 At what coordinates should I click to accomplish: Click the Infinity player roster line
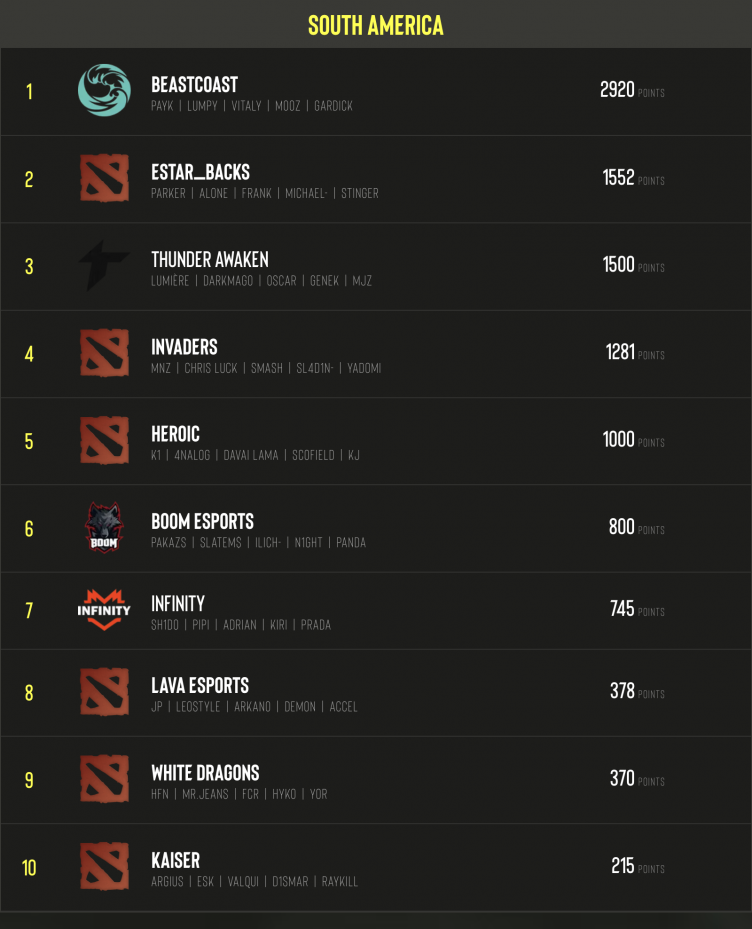point(240,625)
